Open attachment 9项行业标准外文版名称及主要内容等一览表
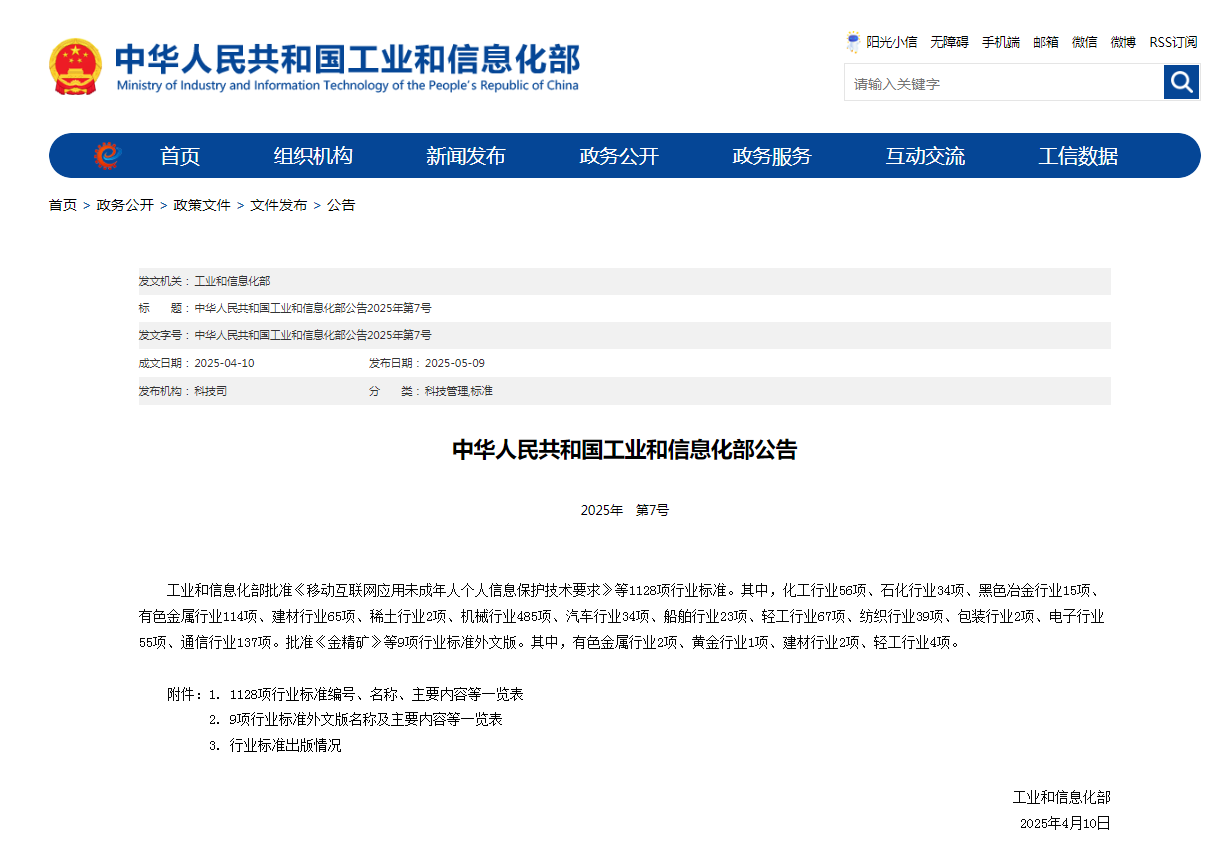Image resolution: width=1231 pixels, height=842 pixels. click(x=366, y=720)
